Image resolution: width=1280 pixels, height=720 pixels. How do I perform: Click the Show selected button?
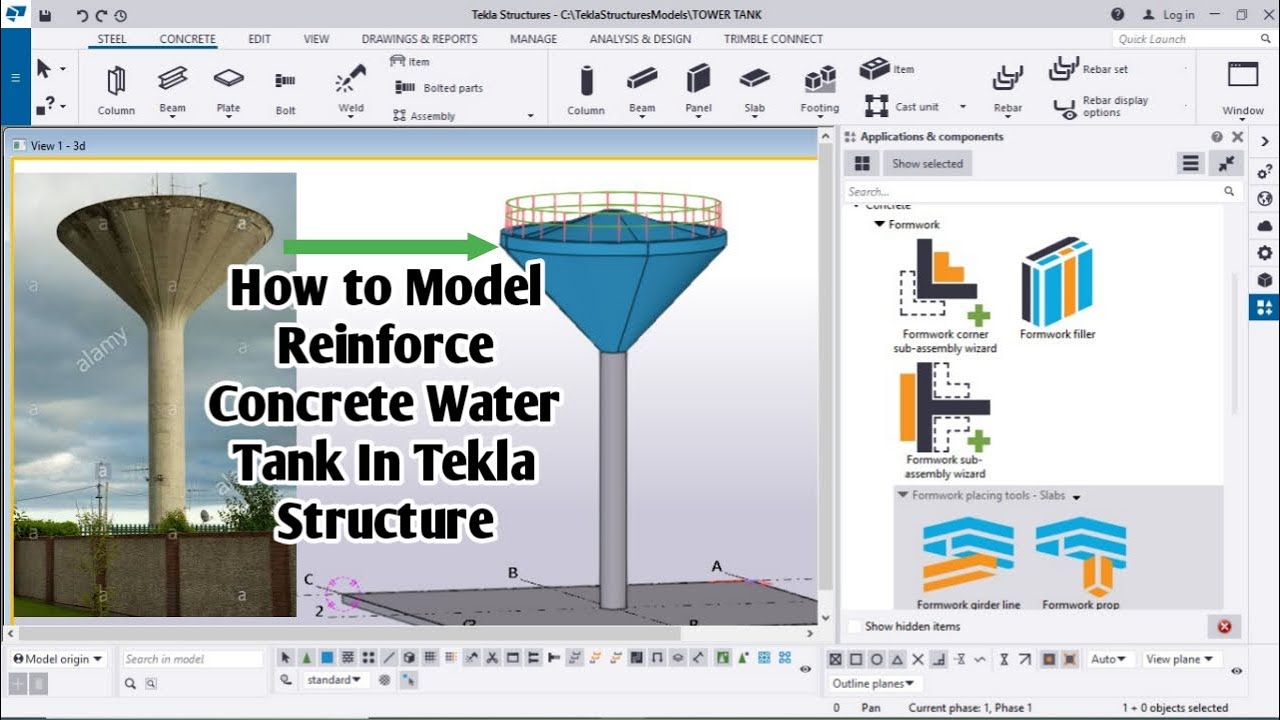pos(927,163)
